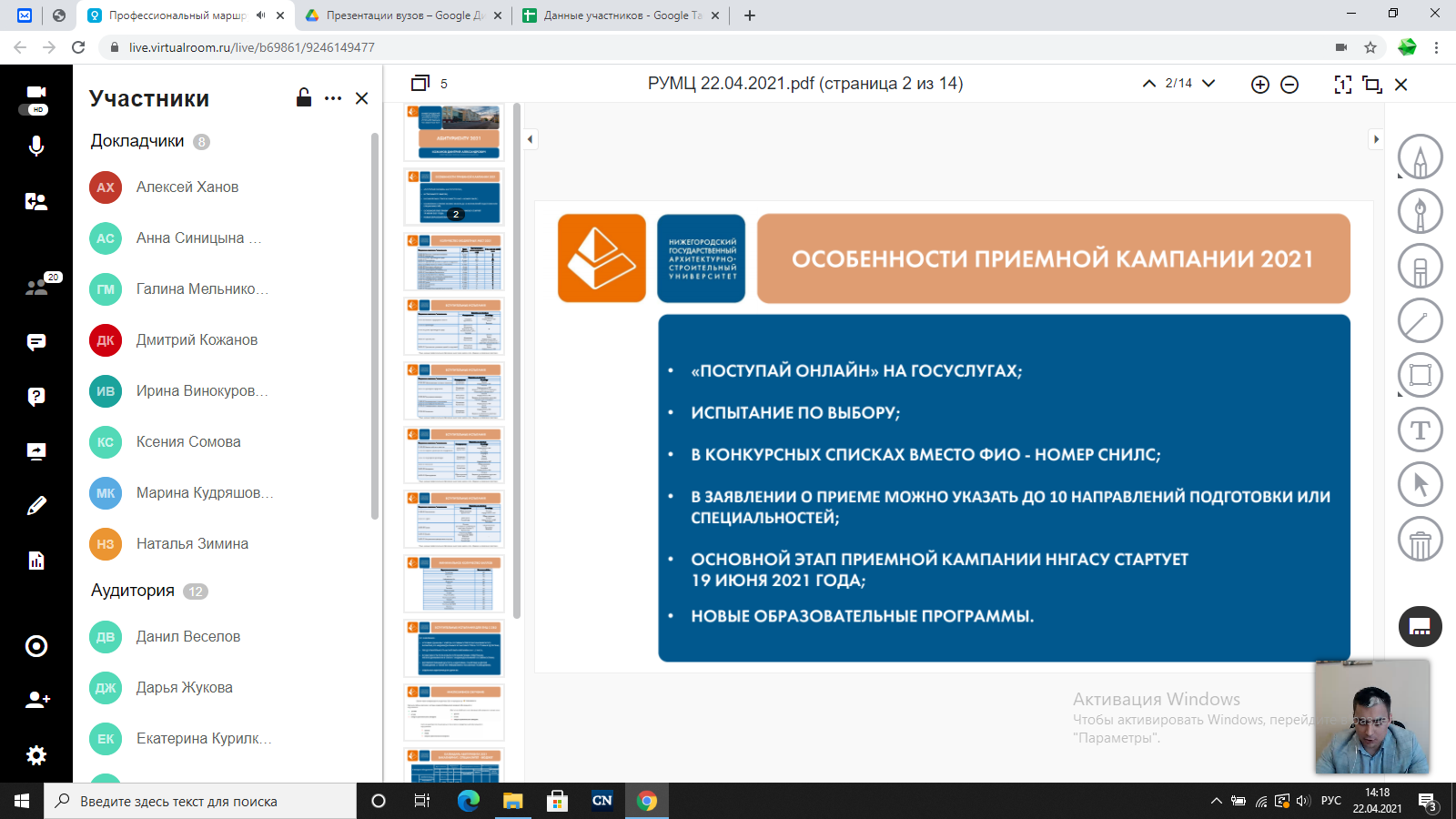Start screen sharing from sidebar
1456x819 pixels.
pyautogui.click(x=36, y=451)
